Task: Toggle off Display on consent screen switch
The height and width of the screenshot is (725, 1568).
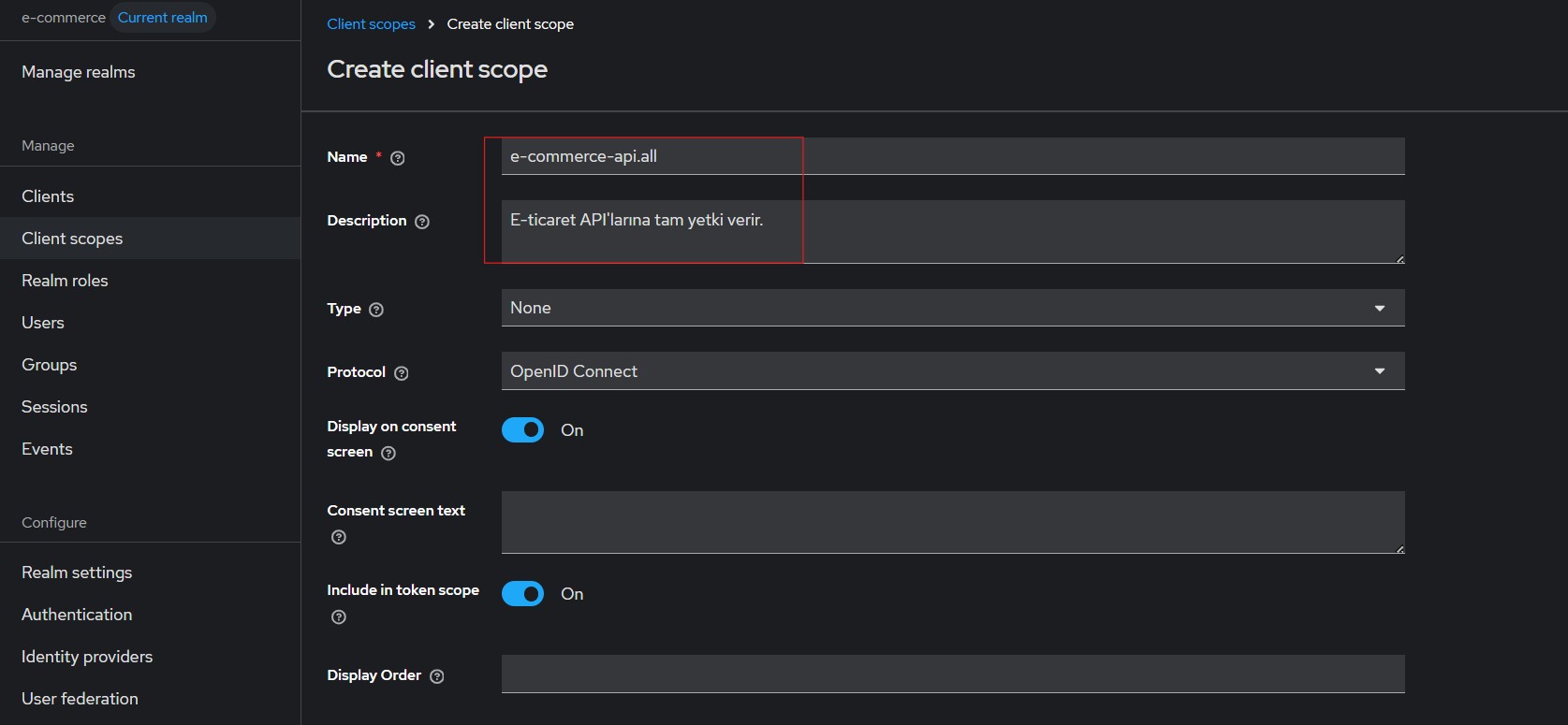Action: (522, 430)
